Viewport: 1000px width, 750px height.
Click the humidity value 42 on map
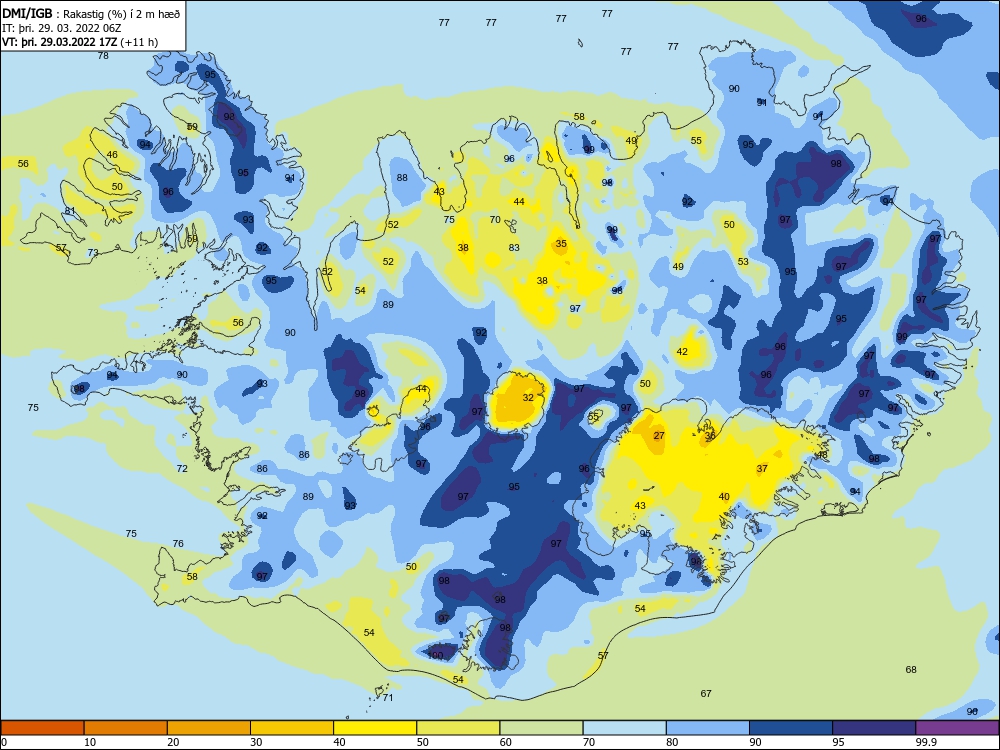(x=682, y=351)
